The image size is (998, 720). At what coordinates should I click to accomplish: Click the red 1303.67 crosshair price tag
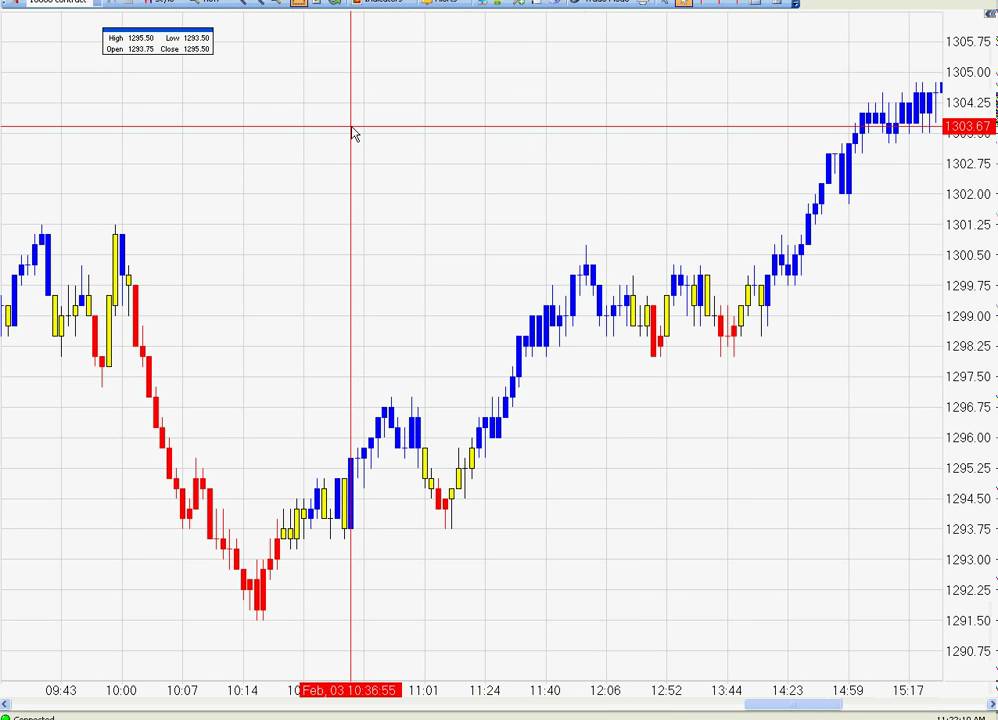click(x=968, y=126)
